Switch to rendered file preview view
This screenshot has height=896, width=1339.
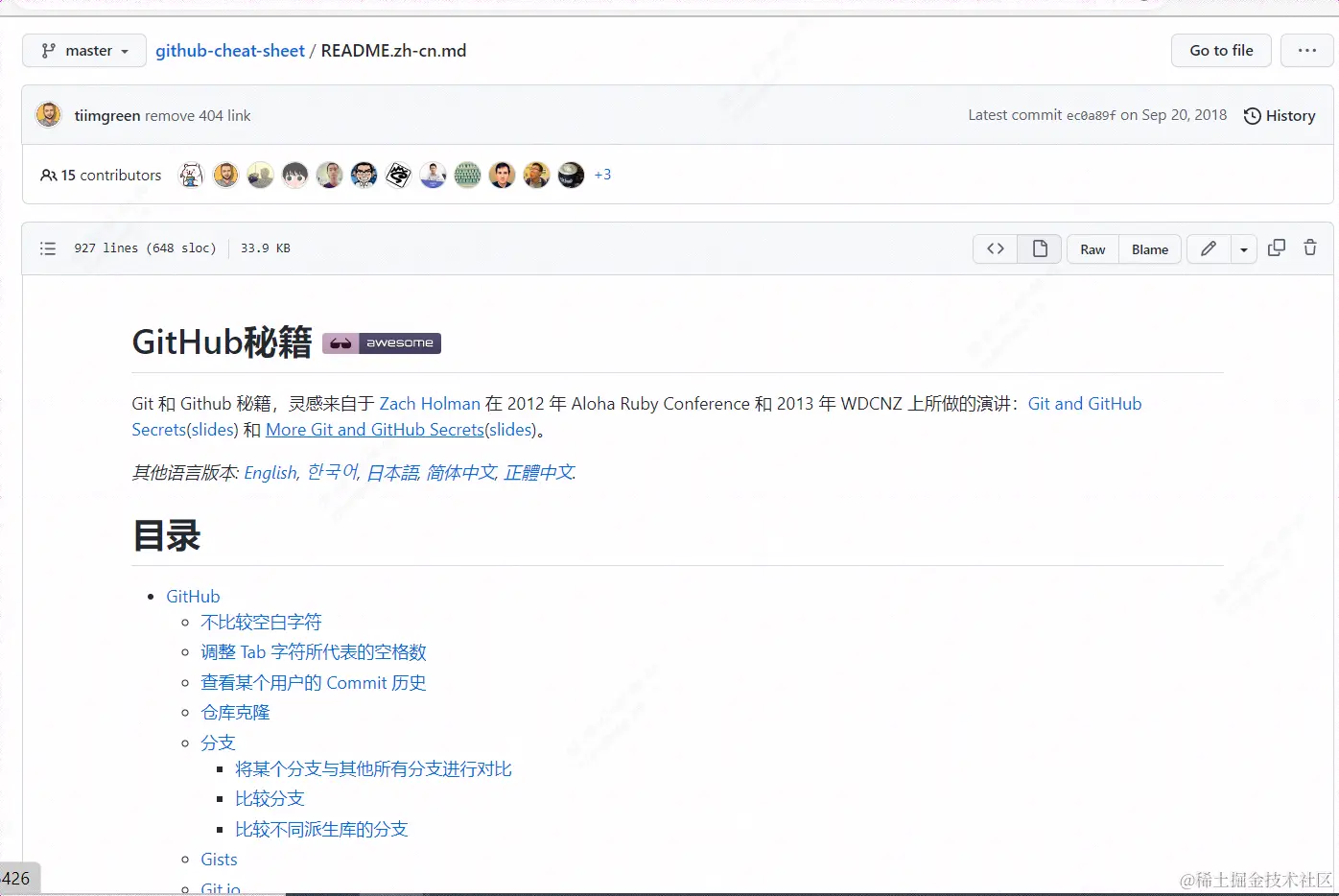[x=1040, y=248]
